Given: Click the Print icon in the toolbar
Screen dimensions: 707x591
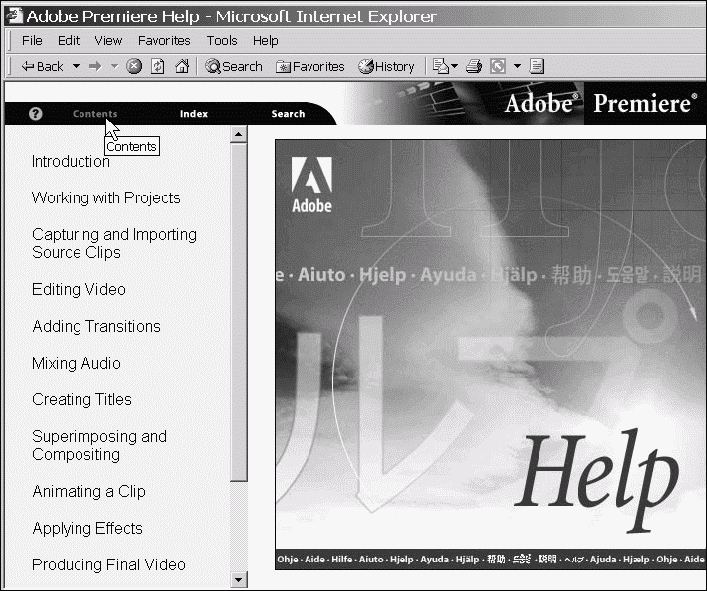Looking at the screenshot, I should 473,67.
